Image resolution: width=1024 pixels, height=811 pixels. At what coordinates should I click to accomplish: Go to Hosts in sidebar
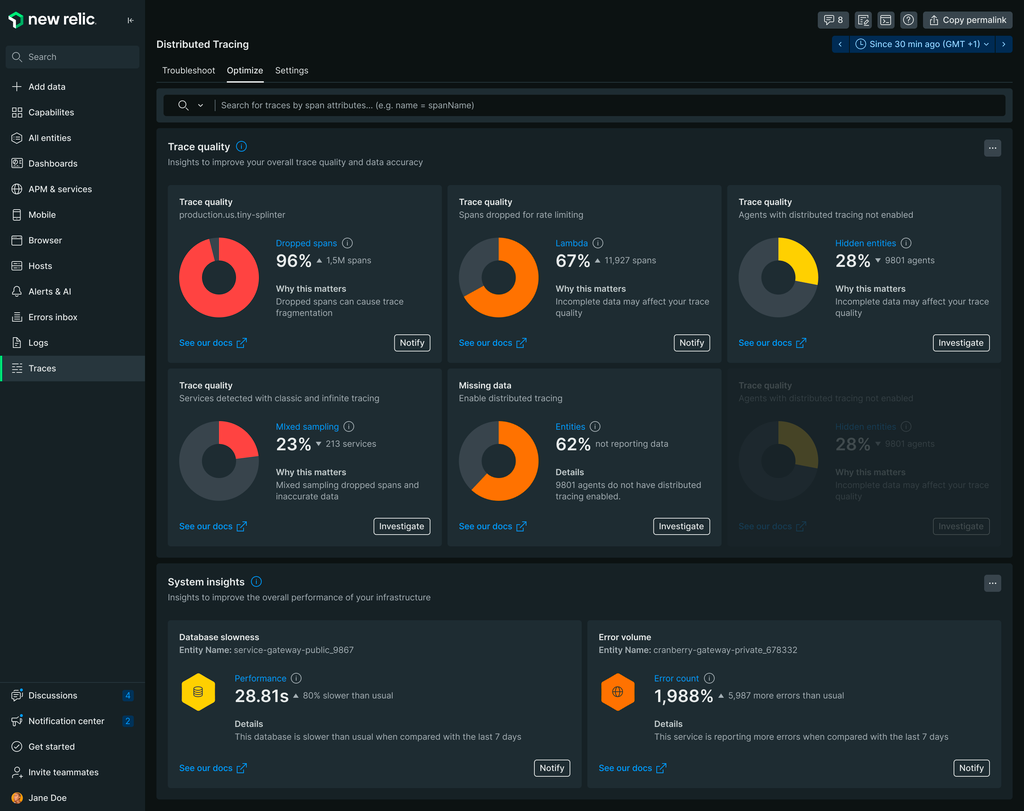[72, 266]
